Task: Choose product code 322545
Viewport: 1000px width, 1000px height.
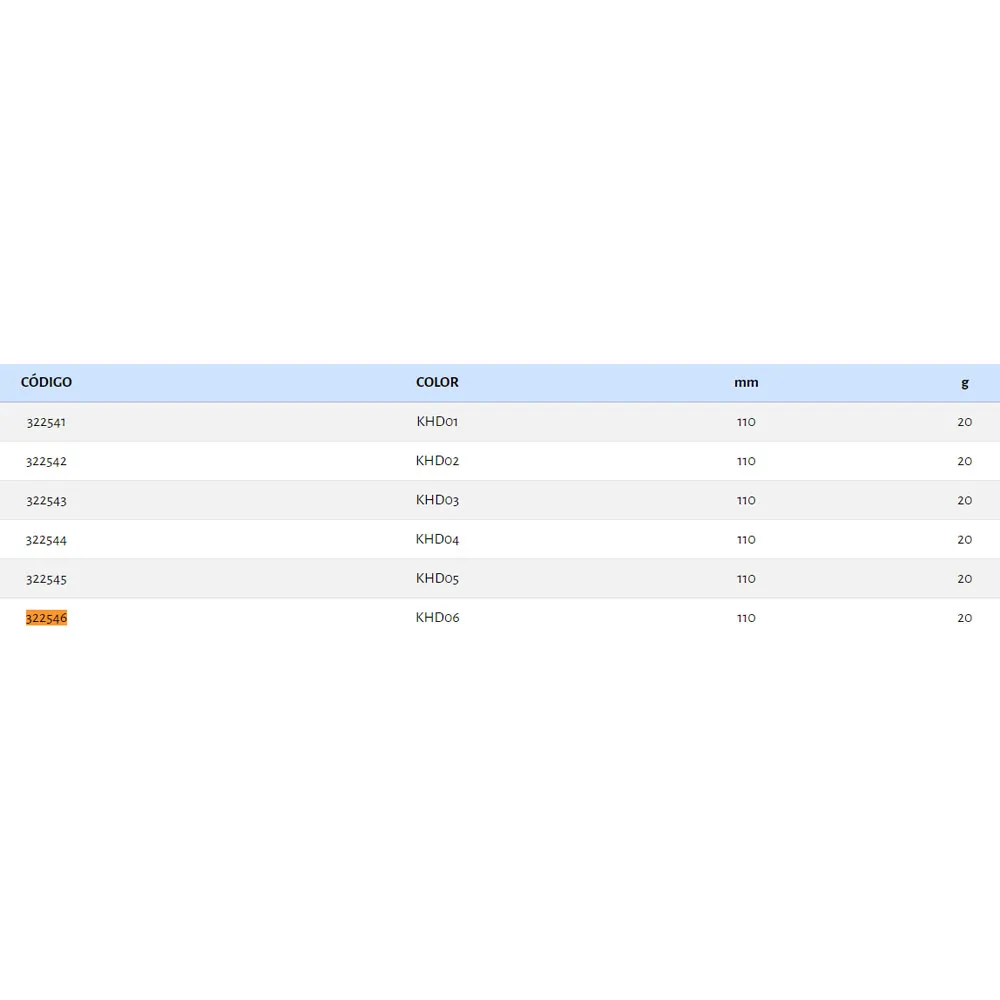Action: (46, 578)
